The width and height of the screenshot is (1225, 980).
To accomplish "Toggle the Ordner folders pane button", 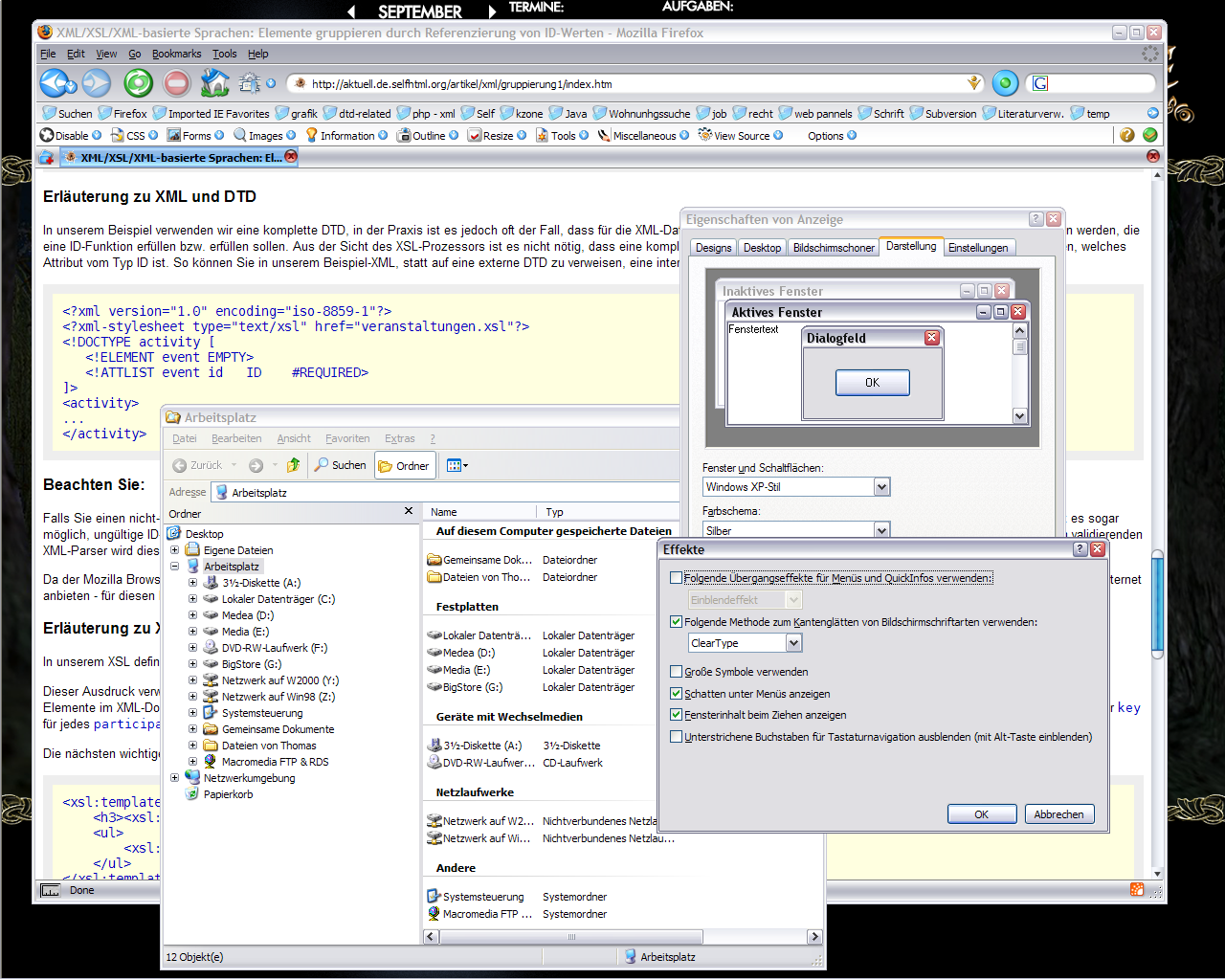I will [404, 466].
